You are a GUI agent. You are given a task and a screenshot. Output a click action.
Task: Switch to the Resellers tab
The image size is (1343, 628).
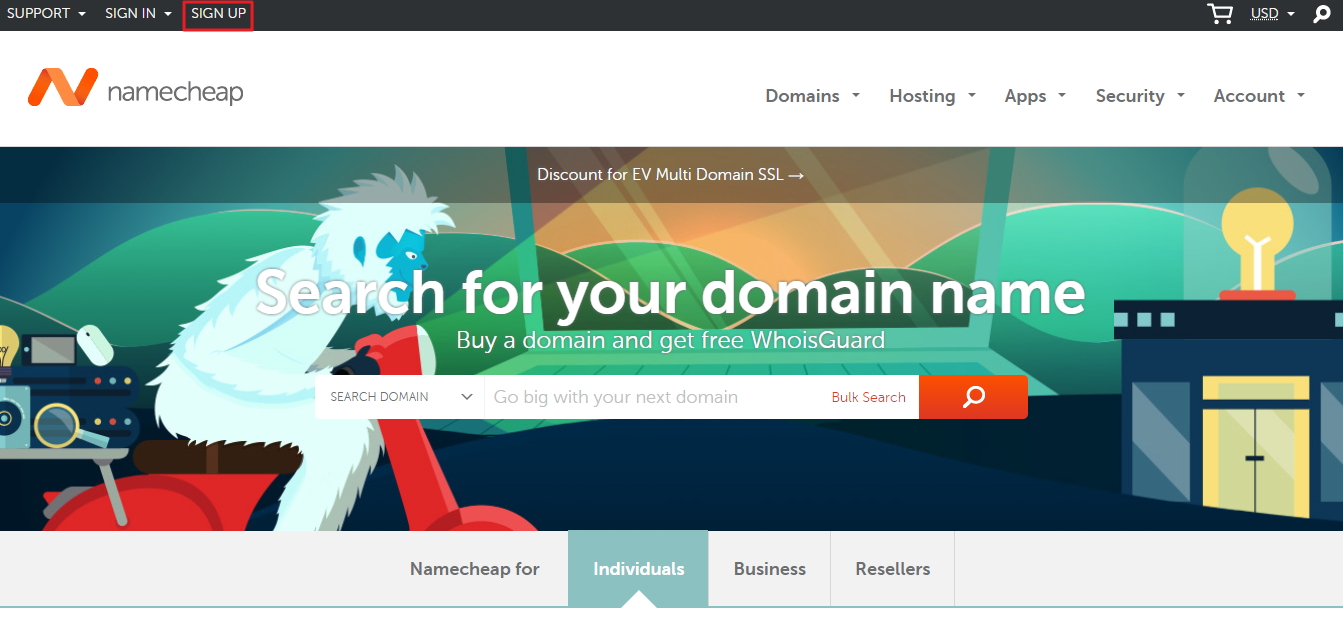(x=892, y=568)
